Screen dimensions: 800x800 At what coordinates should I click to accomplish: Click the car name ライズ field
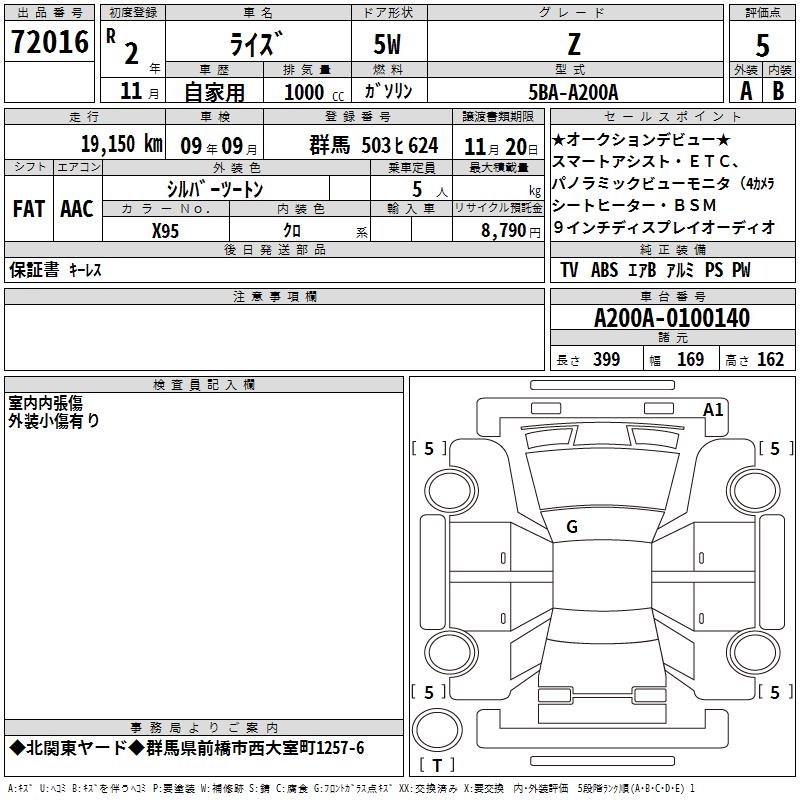[257, 45]
